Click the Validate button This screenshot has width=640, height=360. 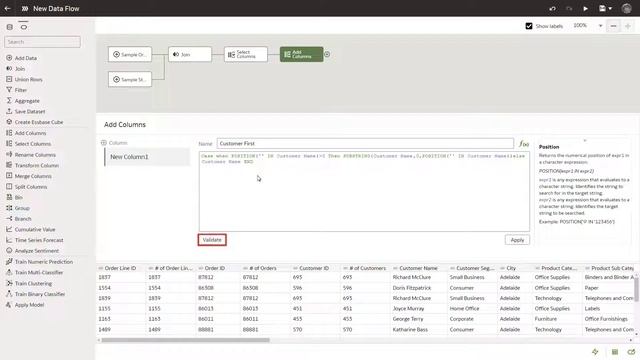click(x=212, y=240)
